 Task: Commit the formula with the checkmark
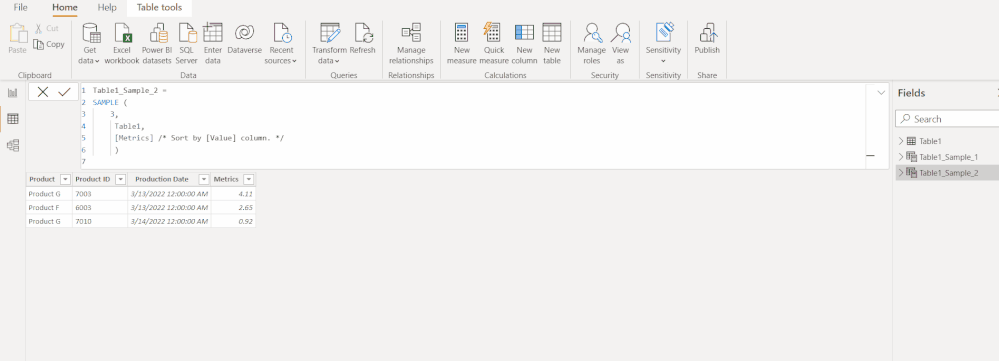pyautogui.click(x=64, y=92)
